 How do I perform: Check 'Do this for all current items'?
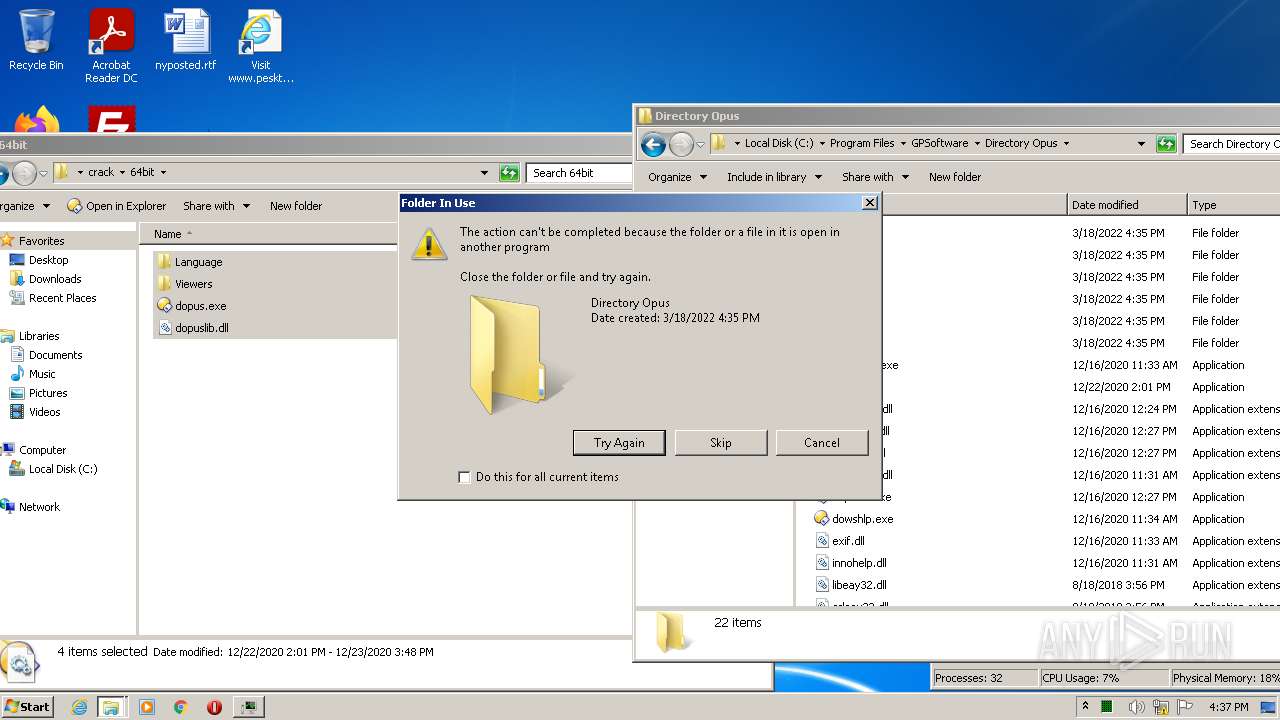[464, 477]
